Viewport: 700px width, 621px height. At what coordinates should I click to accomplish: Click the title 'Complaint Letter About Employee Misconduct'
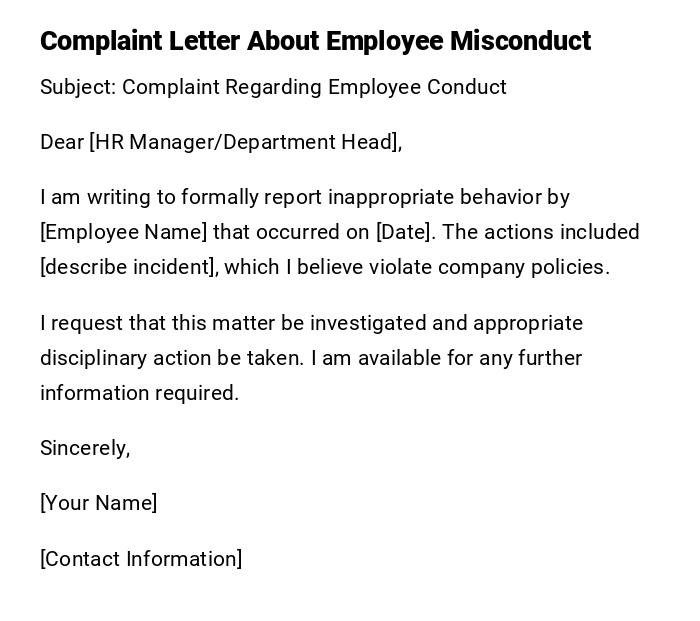315,41
